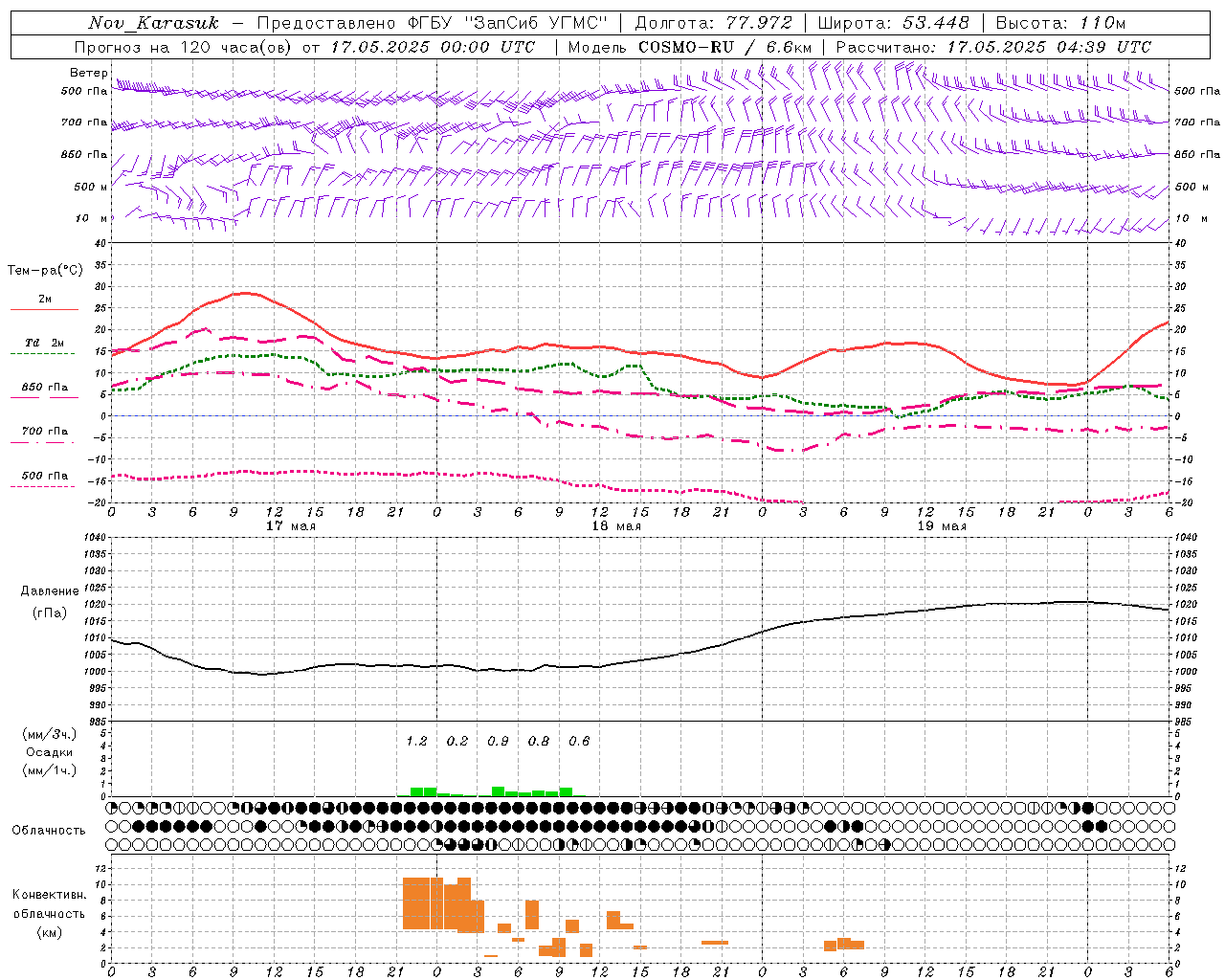
Task: Click the 18 мая date label
Action: pyautogui.click(x=615, y=526)
